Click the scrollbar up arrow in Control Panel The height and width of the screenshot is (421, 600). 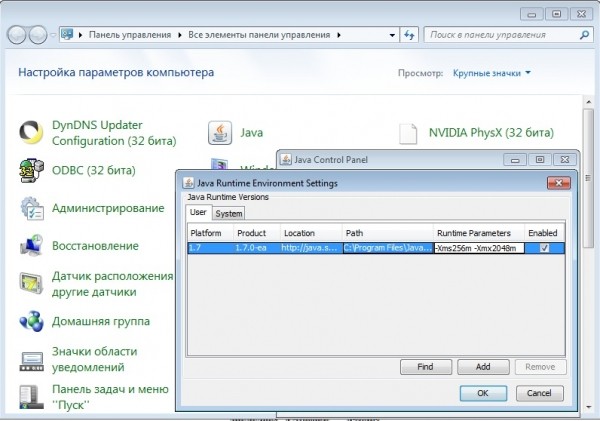click(589, 102)
